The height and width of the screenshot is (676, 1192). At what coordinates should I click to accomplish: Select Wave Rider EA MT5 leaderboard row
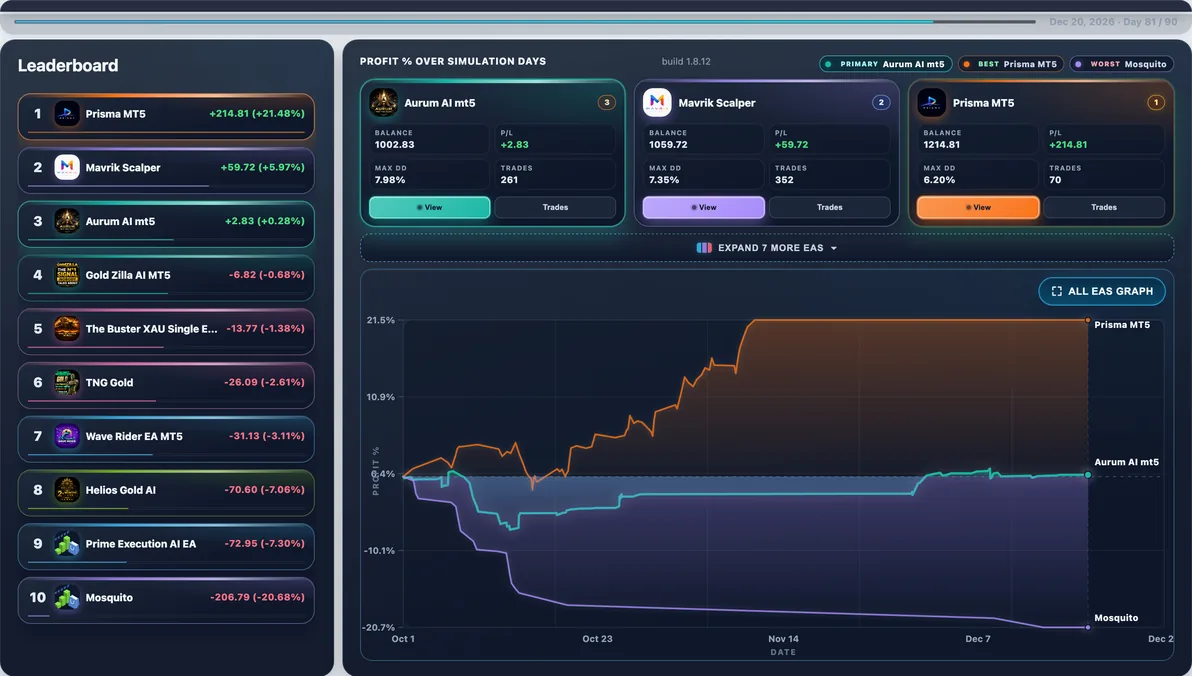[166, 439]
